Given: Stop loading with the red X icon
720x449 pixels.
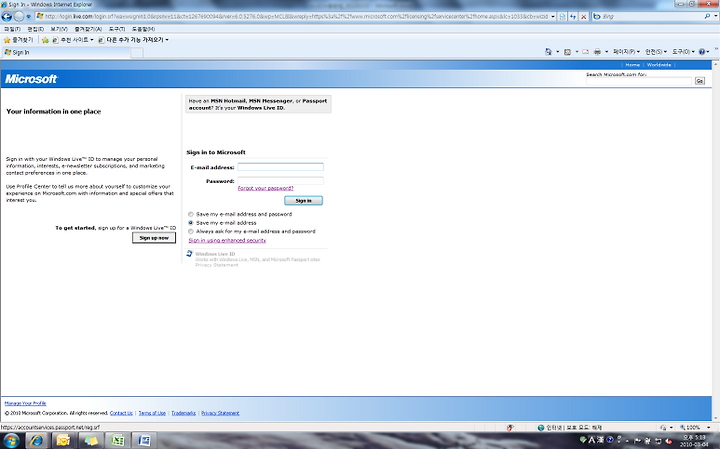Looking at the screenshot, I should pyautogui.click(x=584, y=17).
